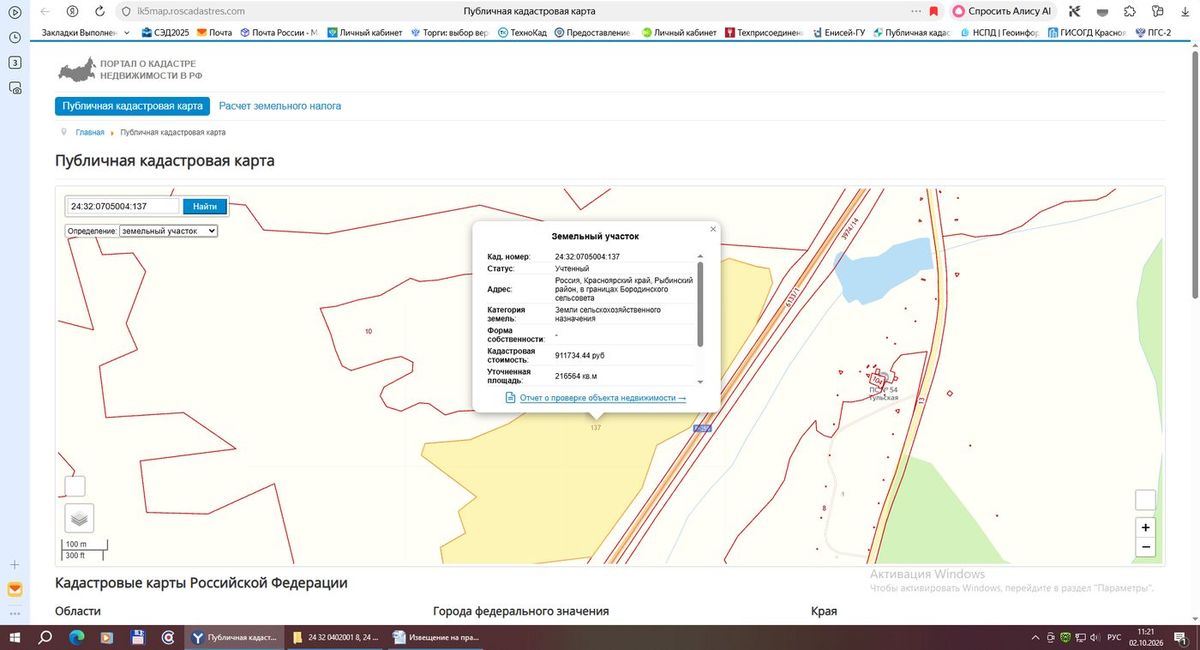
Task: Click the popup info scrollbar
Action: point(700,305)
